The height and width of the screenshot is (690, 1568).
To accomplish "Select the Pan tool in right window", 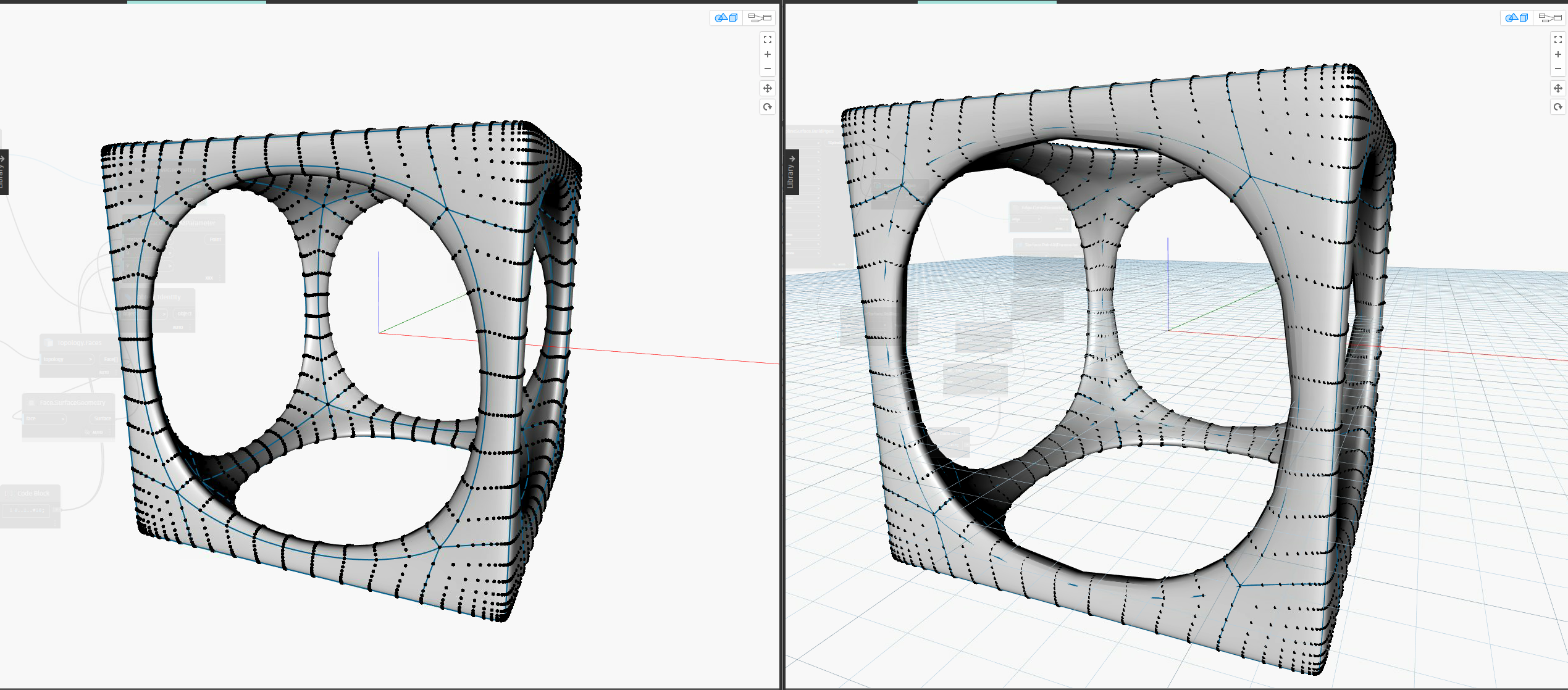I will (1558, 88).
